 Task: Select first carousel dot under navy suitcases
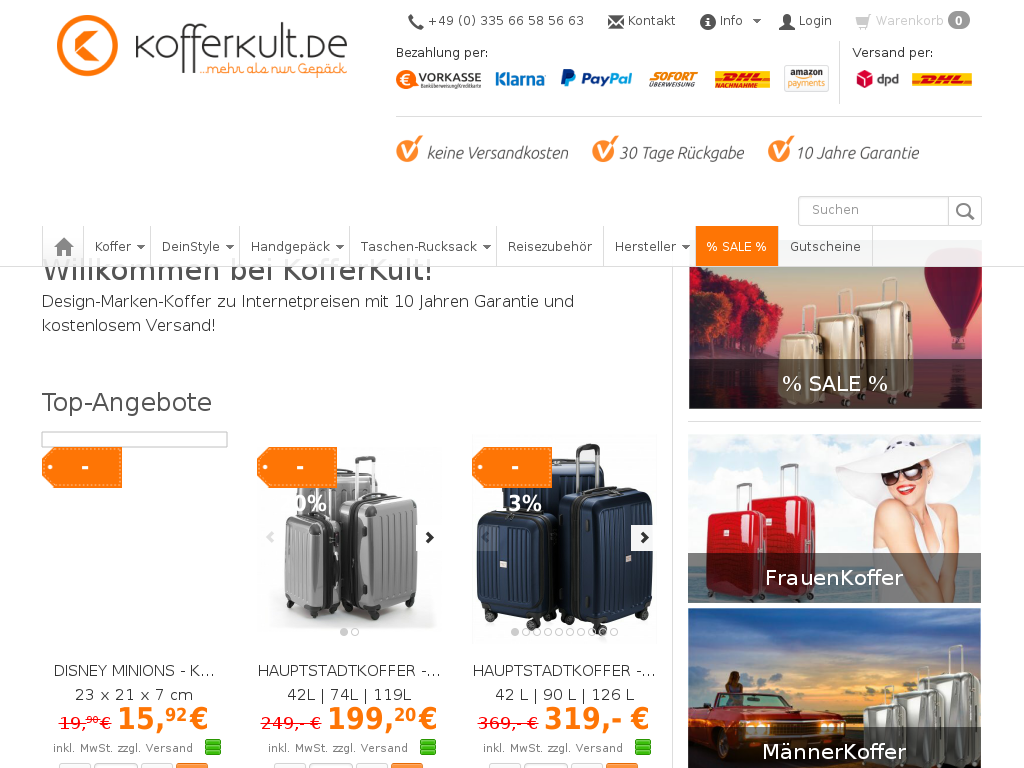click(515, 632)
